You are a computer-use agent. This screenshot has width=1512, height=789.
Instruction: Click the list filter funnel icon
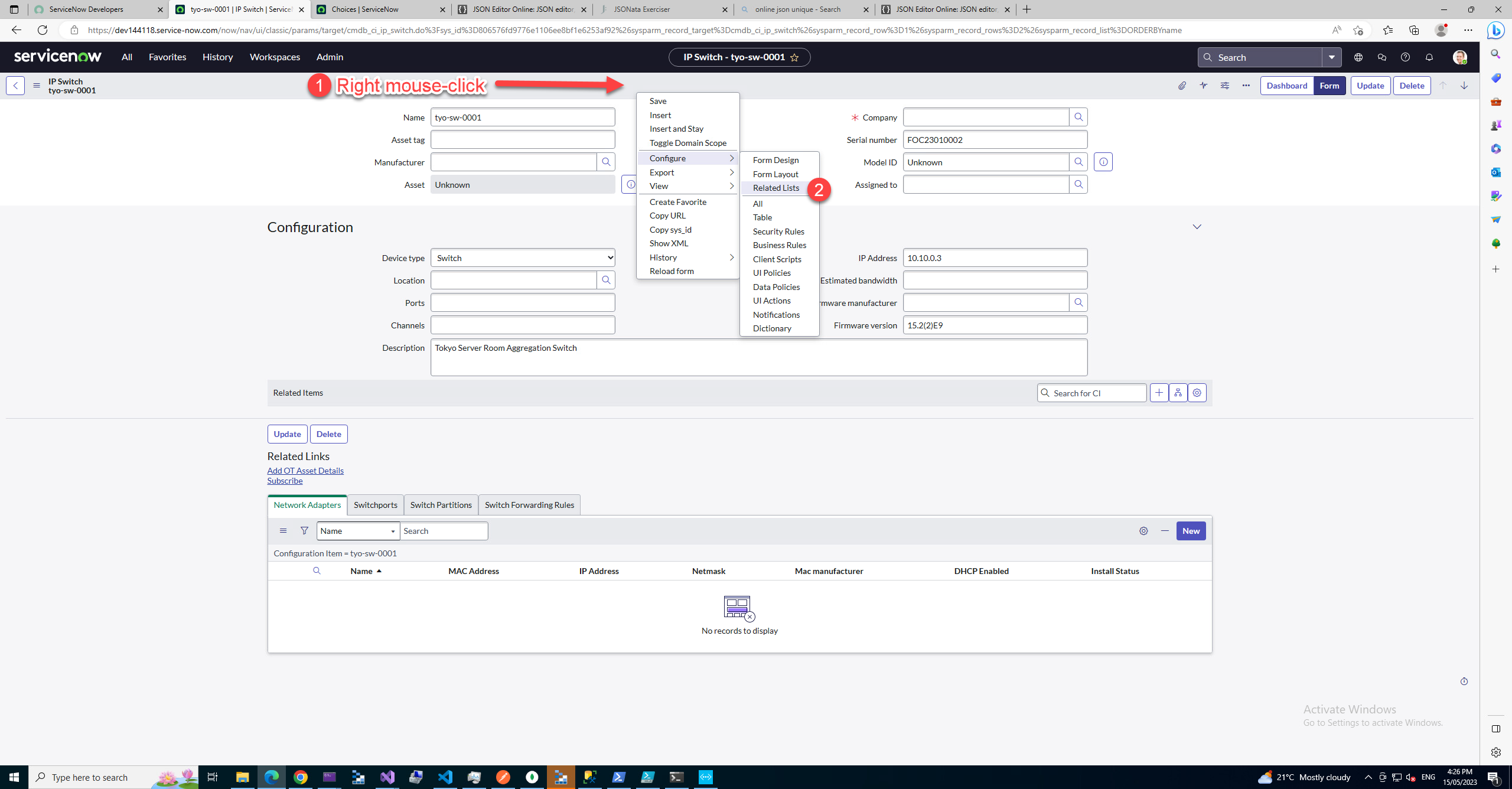(x=304, y=531)
